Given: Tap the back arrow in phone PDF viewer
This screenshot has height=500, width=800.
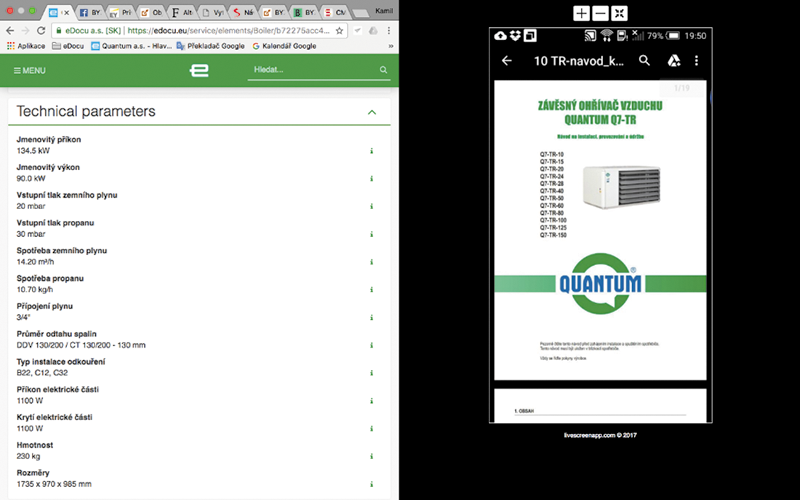Looking at the screenshot, I should coord(507,61).
